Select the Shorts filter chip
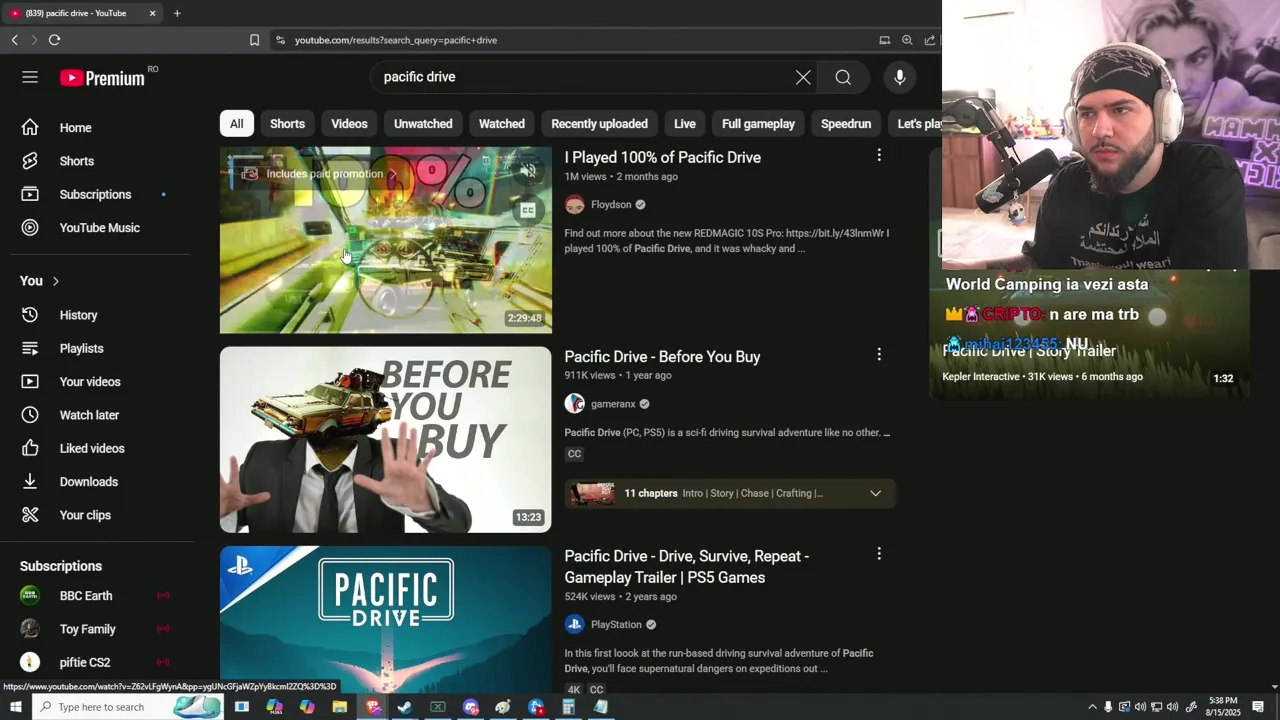Viewport: 1280px width, 720px height. coord(287,124)
